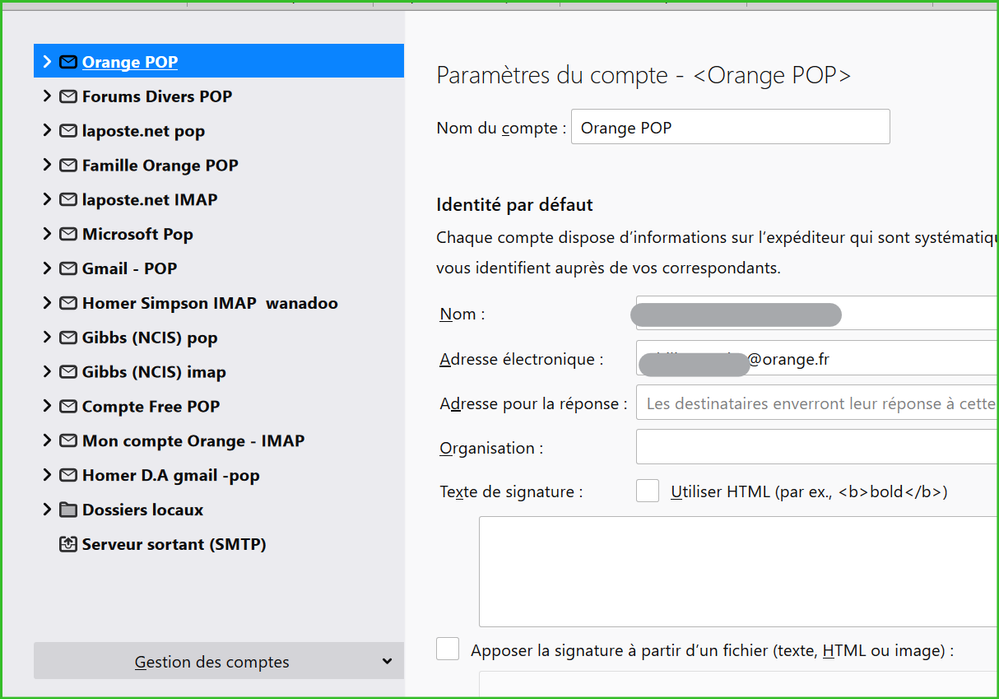This screenshot has width=999, height=699.
Task: Expand the Forums Divers POP account
Action: 47,96
